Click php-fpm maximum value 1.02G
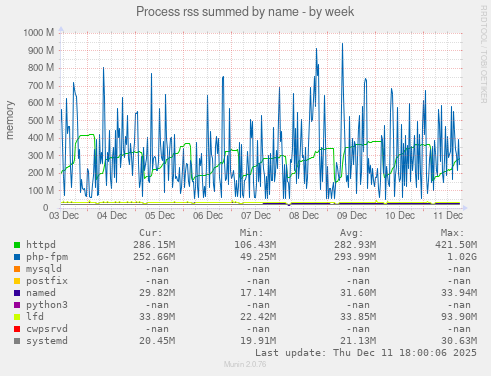 coord(462,257)
